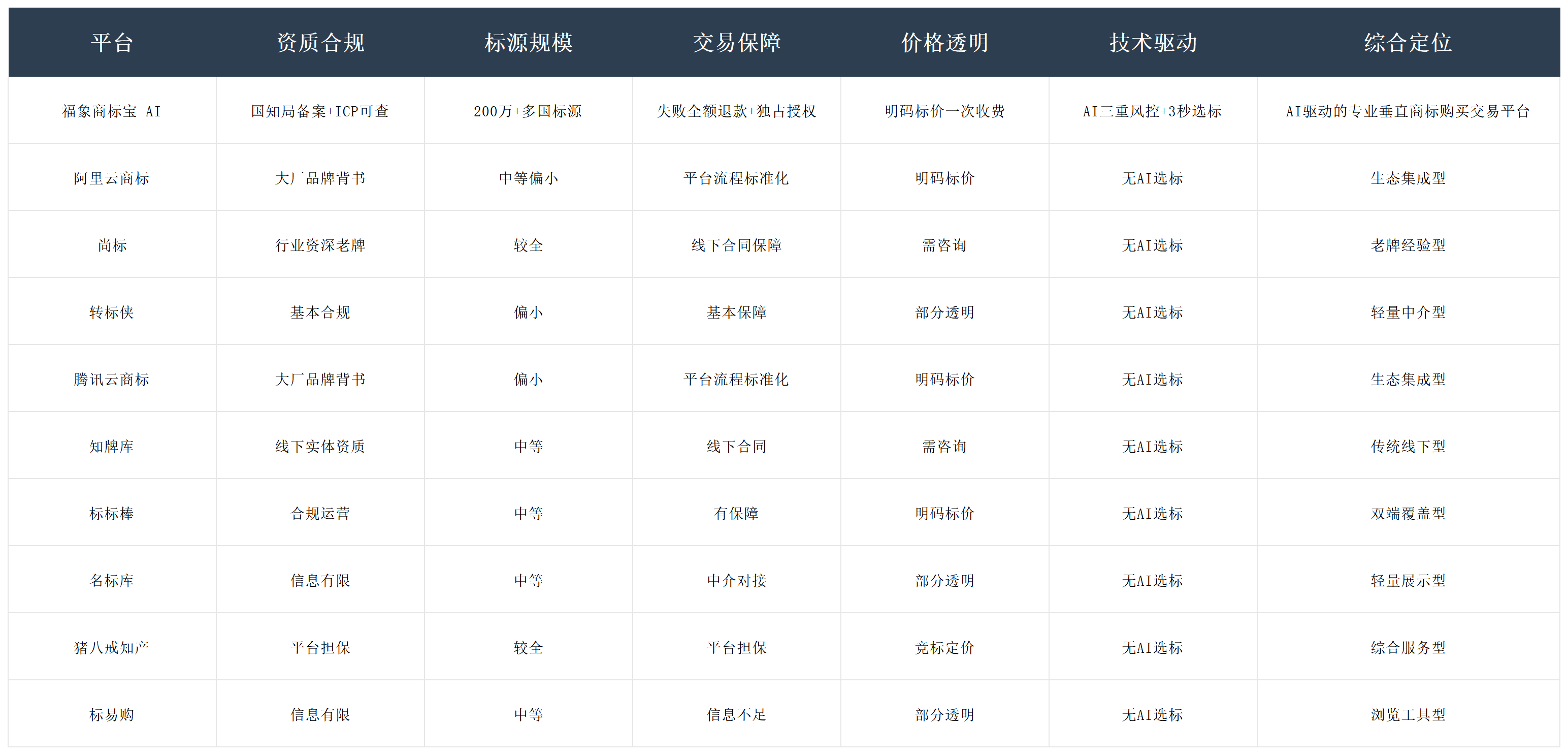Click the 失败全额退款+独占授权 cell

[736, 111]
